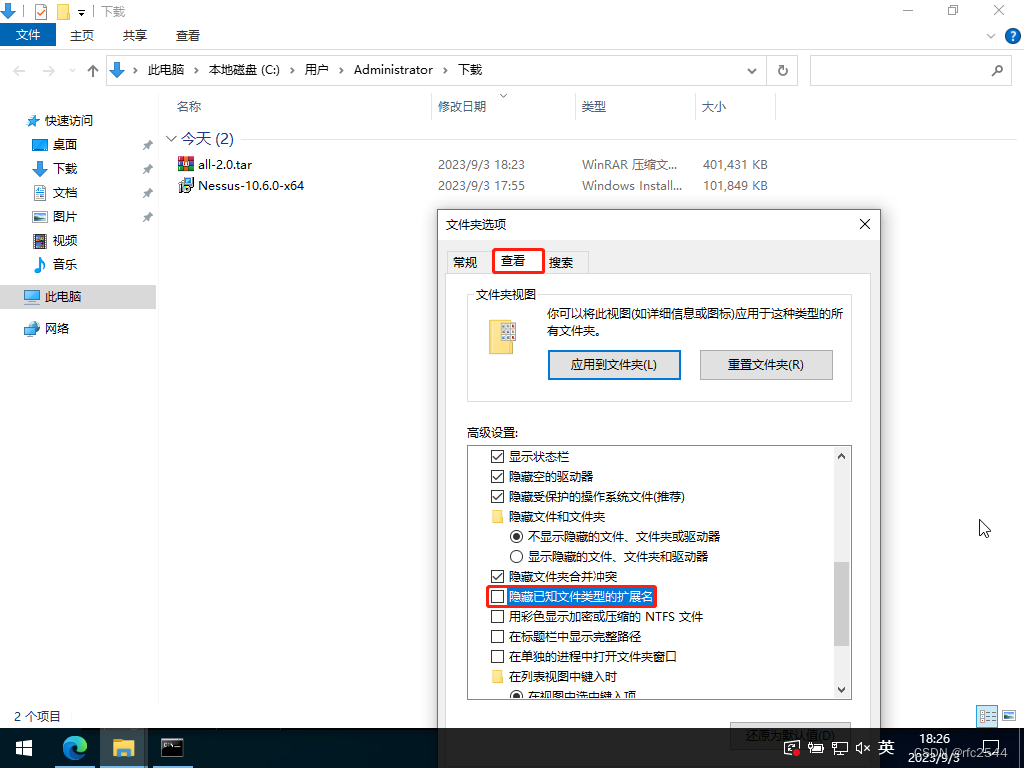Sort by the 修改日期 column header
The height and width of the screenshot is (768, 1024).
click(x=462, y=106)
